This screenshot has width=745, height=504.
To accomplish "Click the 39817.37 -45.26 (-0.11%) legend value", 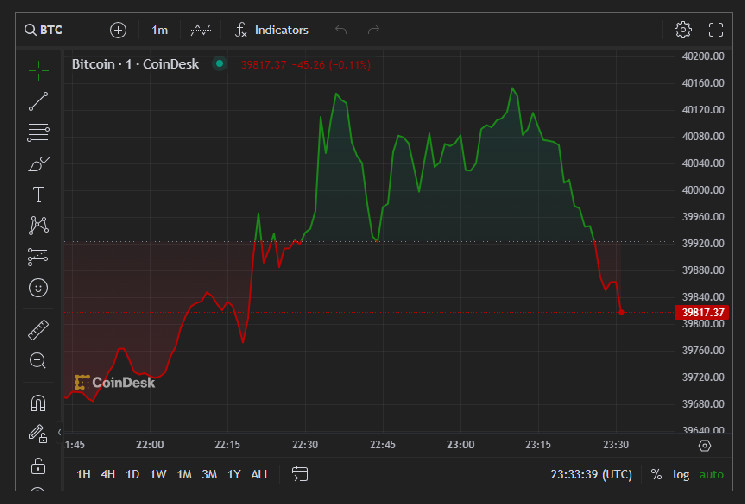I will click(x=306, y=65).
